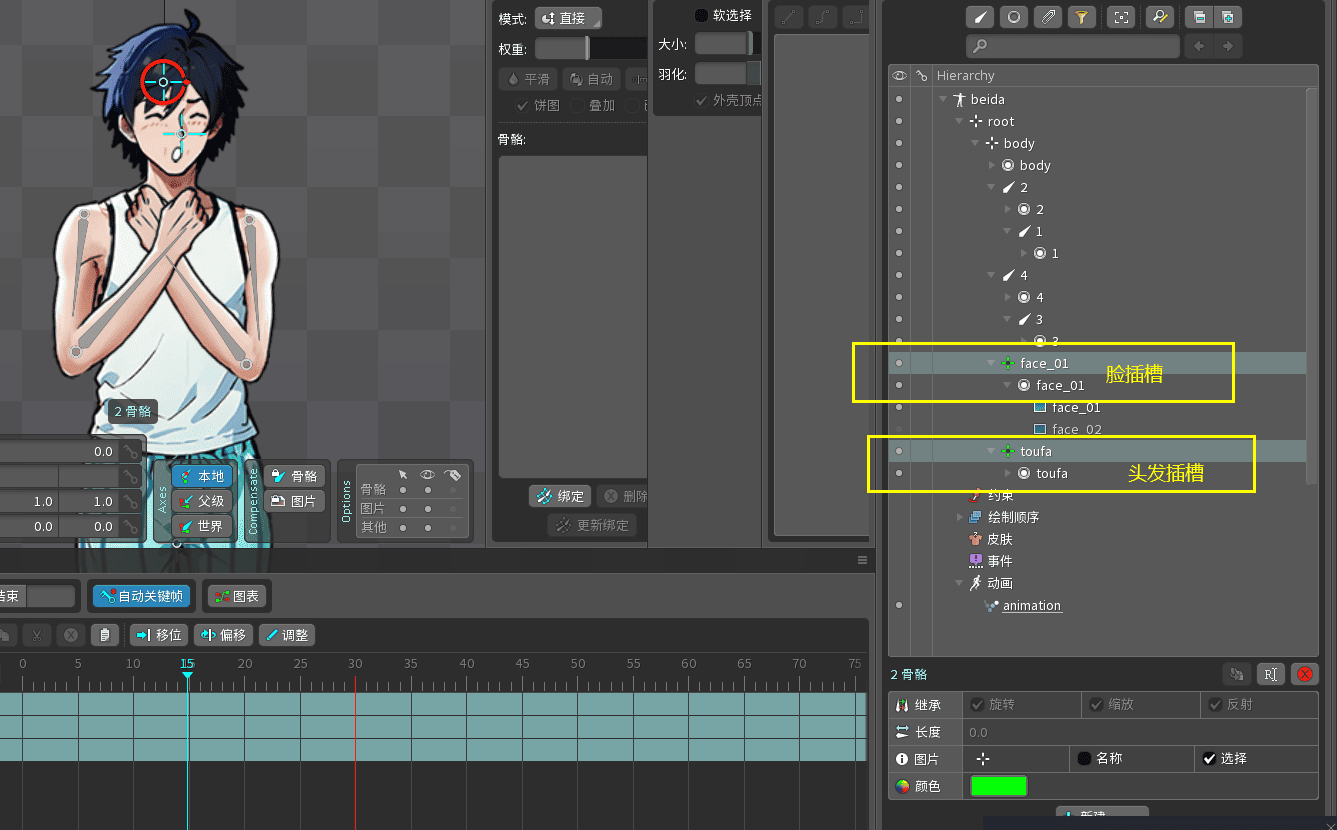Image resolution: width=1337 pixels, height=830 pixels.
Task: Select the 皮肤 skins tree item
Action: tap(1000, 539)
